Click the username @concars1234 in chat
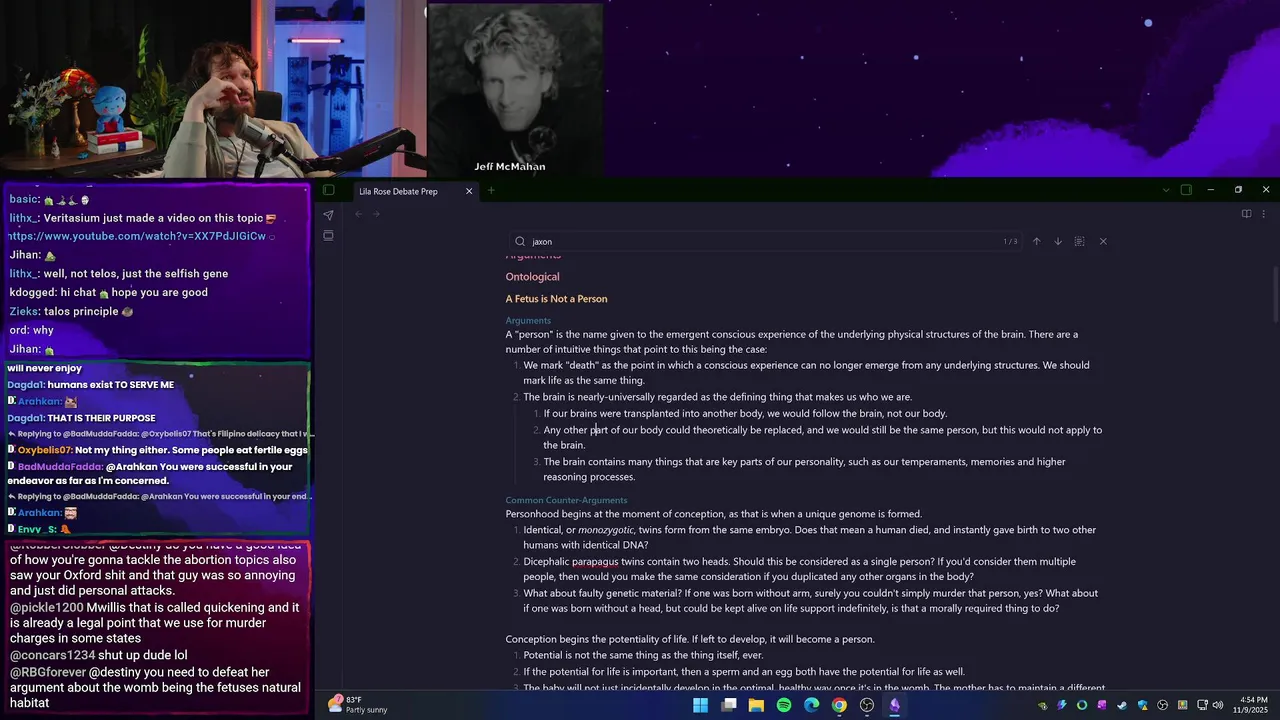 (x=52, y=656)
